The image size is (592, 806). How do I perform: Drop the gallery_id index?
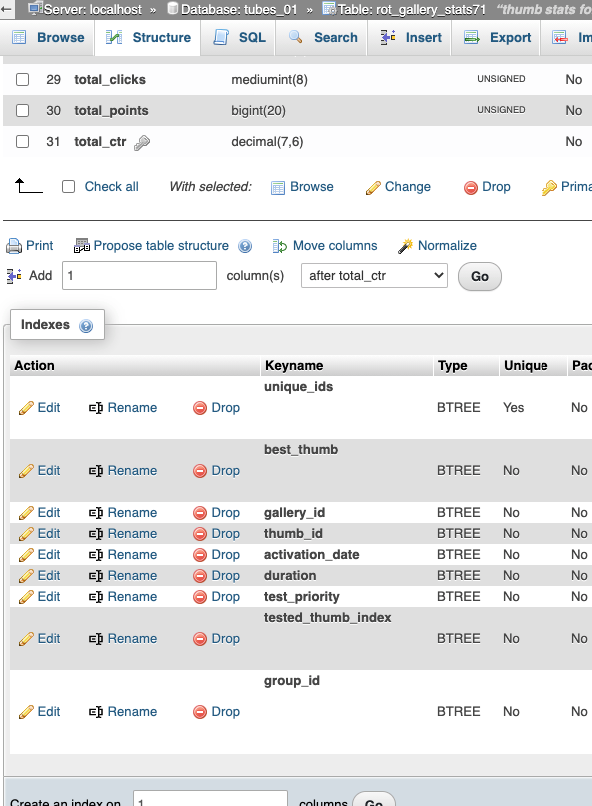pos(216,512)
